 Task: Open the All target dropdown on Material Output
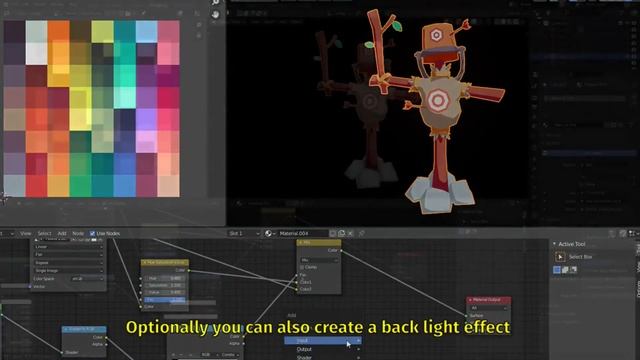[489, 308]
